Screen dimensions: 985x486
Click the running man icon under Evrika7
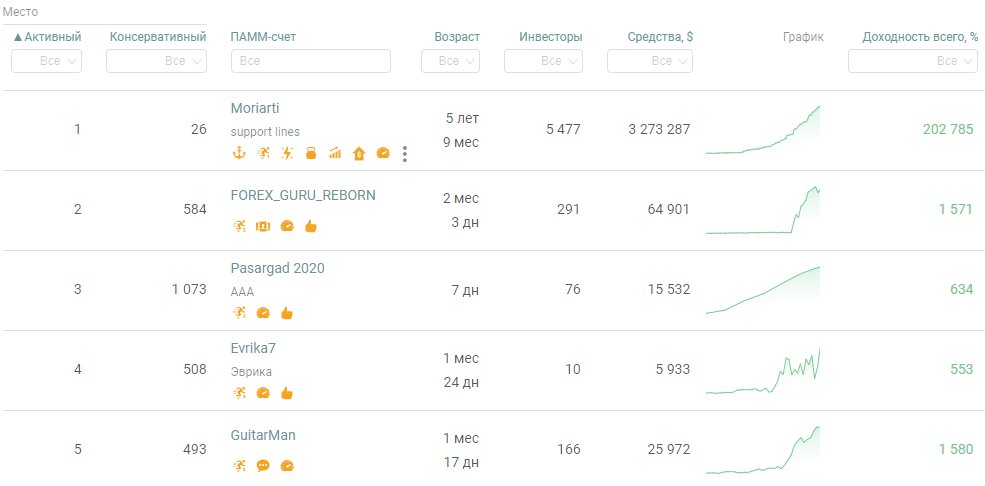[x=238, y=393]
